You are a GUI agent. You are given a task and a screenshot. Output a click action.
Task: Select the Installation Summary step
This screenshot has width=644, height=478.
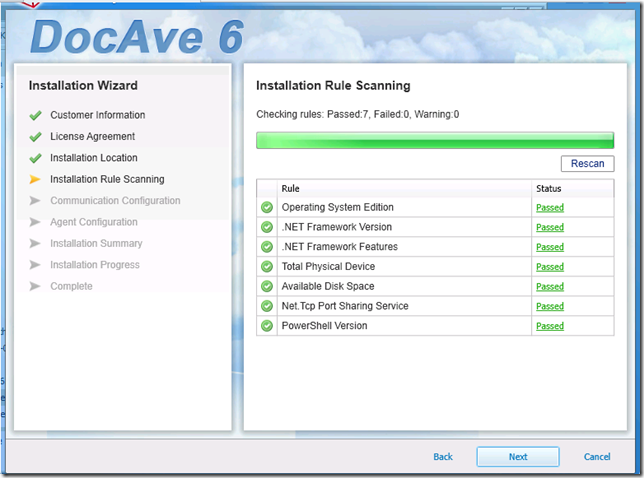pyautogui.click(x=96, y=244)
